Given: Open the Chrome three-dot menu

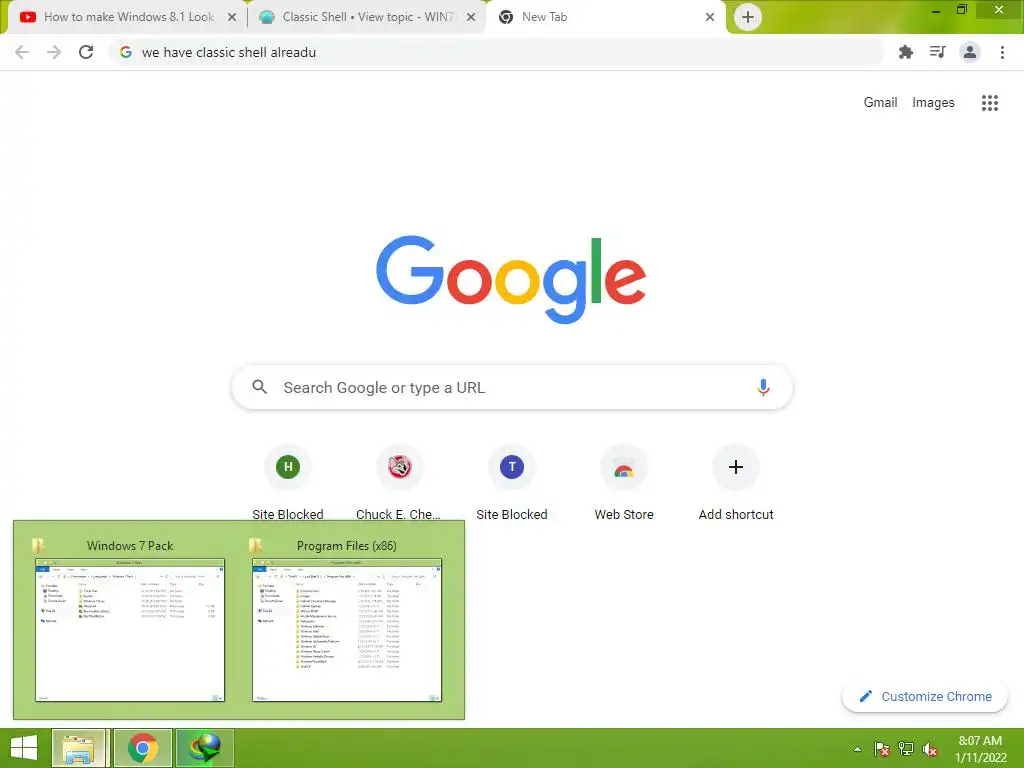Looking at the screenshot, I should pos(1002,52).
